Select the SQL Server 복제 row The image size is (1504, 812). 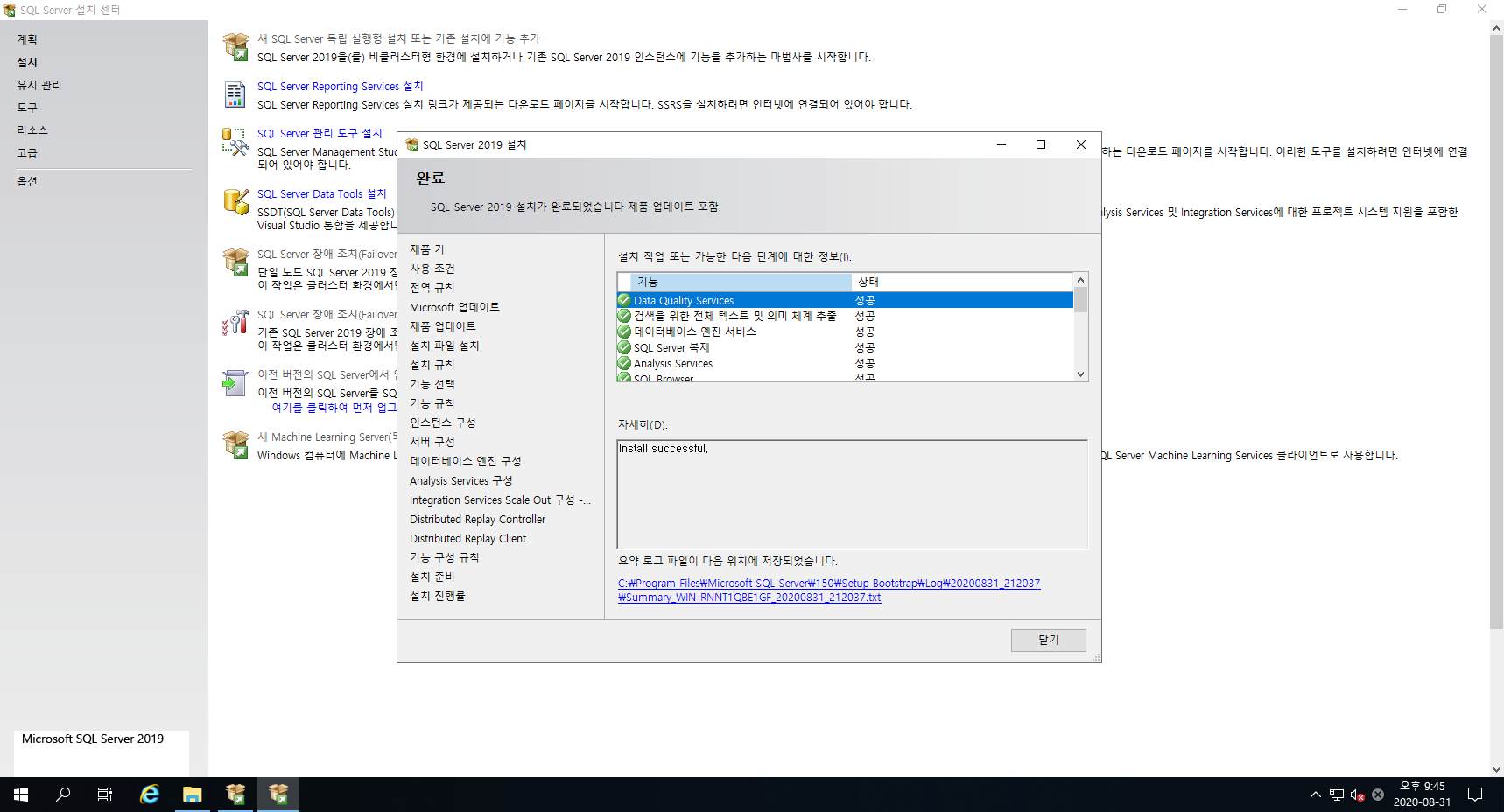click(x=845, y=347)
